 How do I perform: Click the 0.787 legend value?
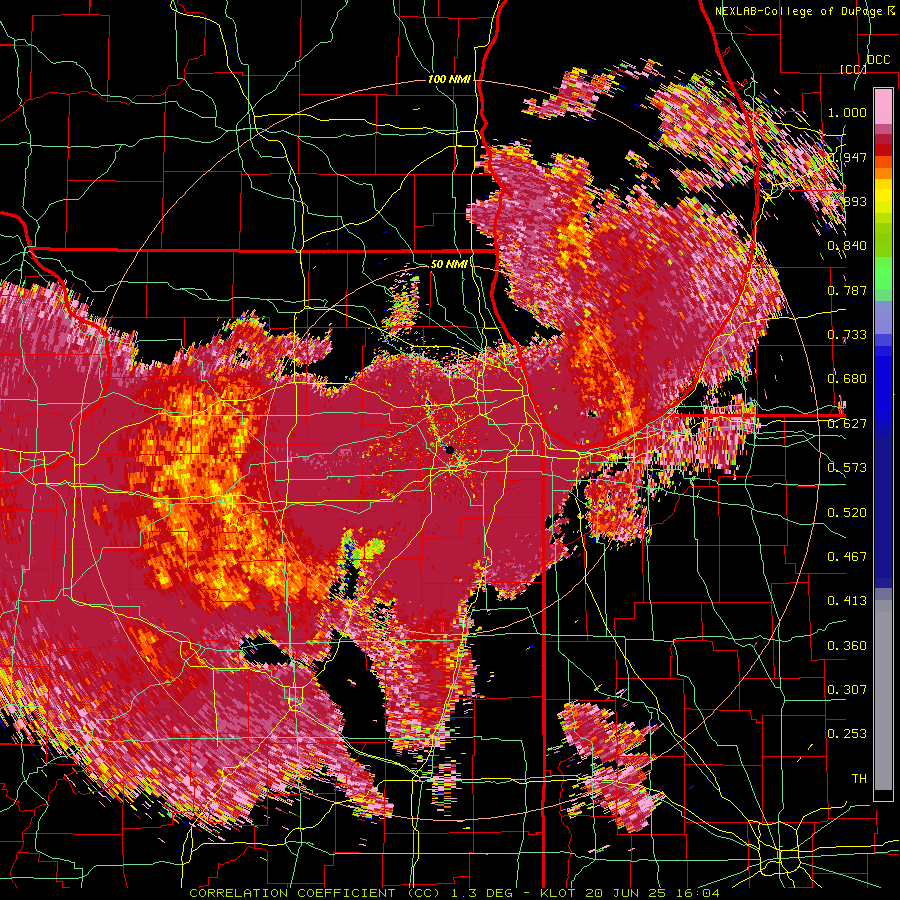click(847, 290)
